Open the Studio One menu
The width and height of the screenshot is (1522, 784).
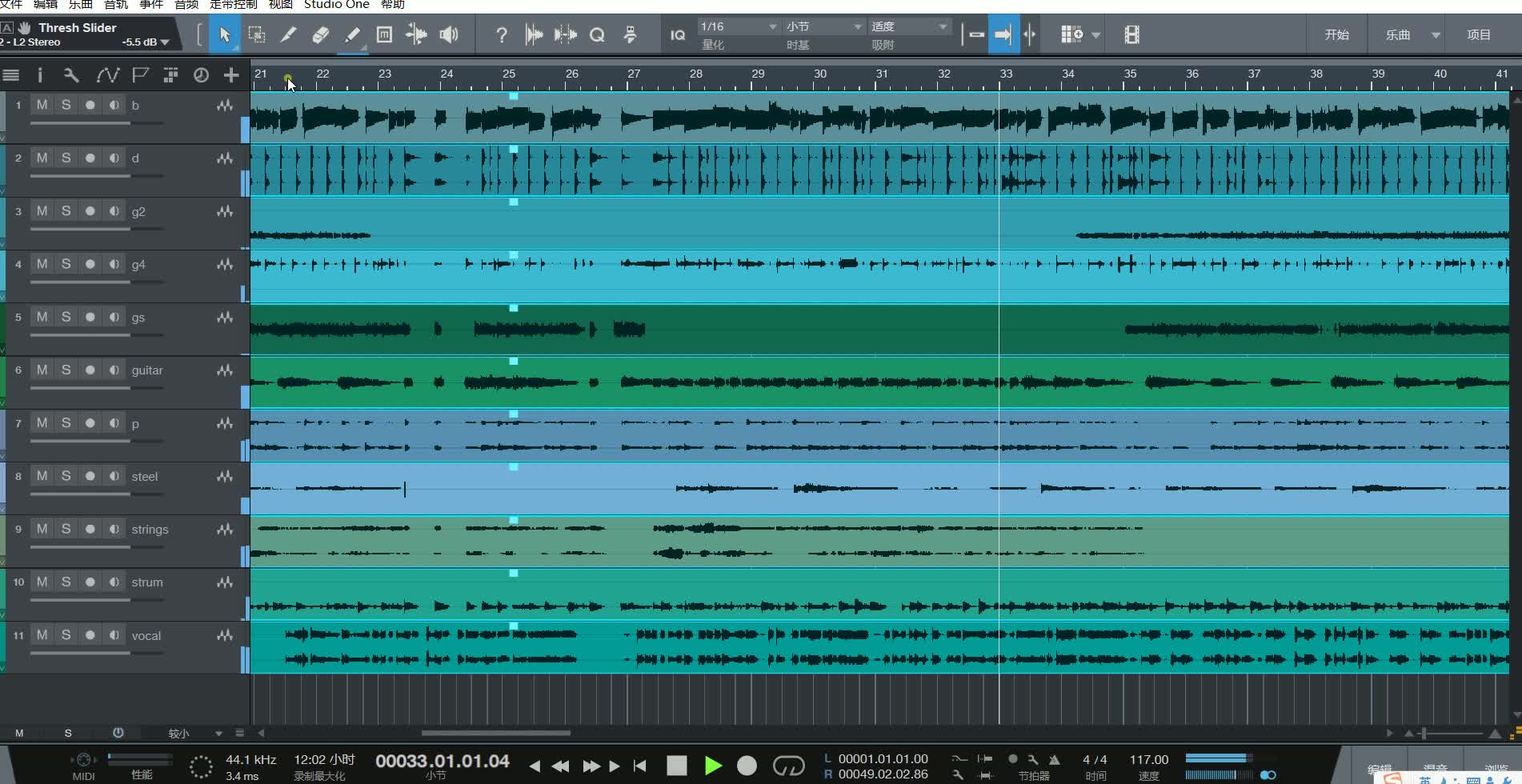tap(336, 4)
